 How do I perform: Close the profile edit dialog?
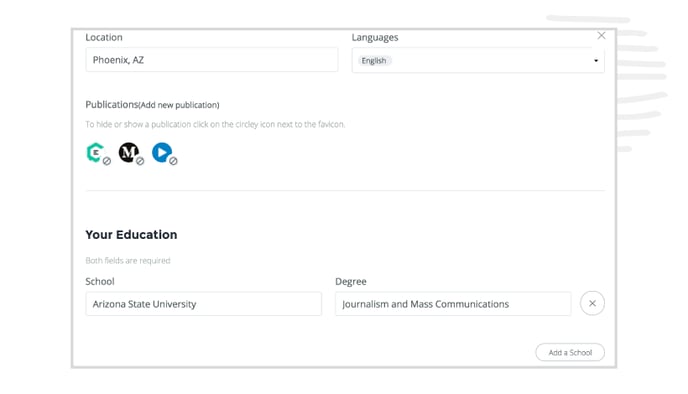coord(601,36)
